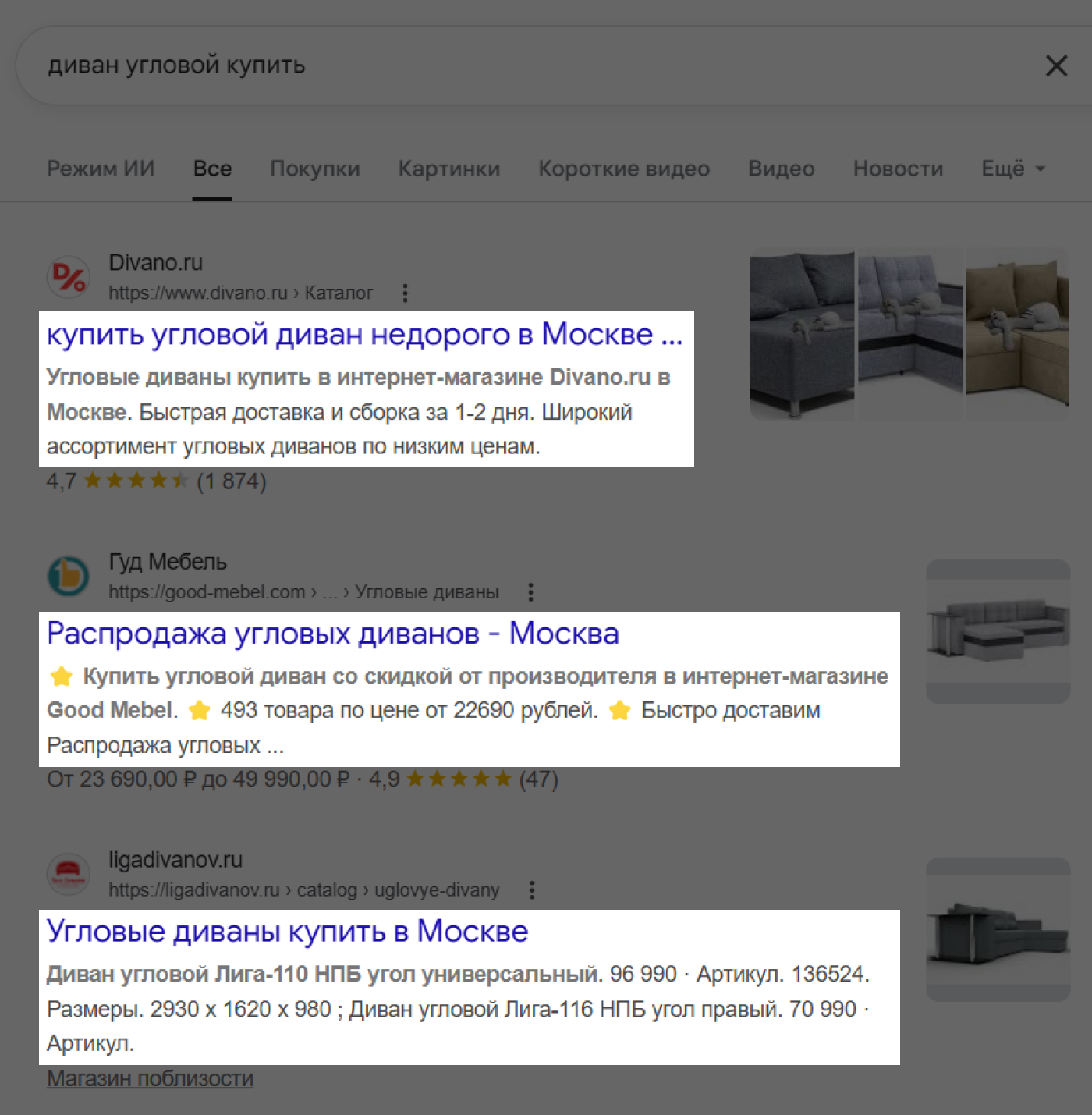
Task: Click the Гуд Мебель favicon icon
Action: click(69, 576)
